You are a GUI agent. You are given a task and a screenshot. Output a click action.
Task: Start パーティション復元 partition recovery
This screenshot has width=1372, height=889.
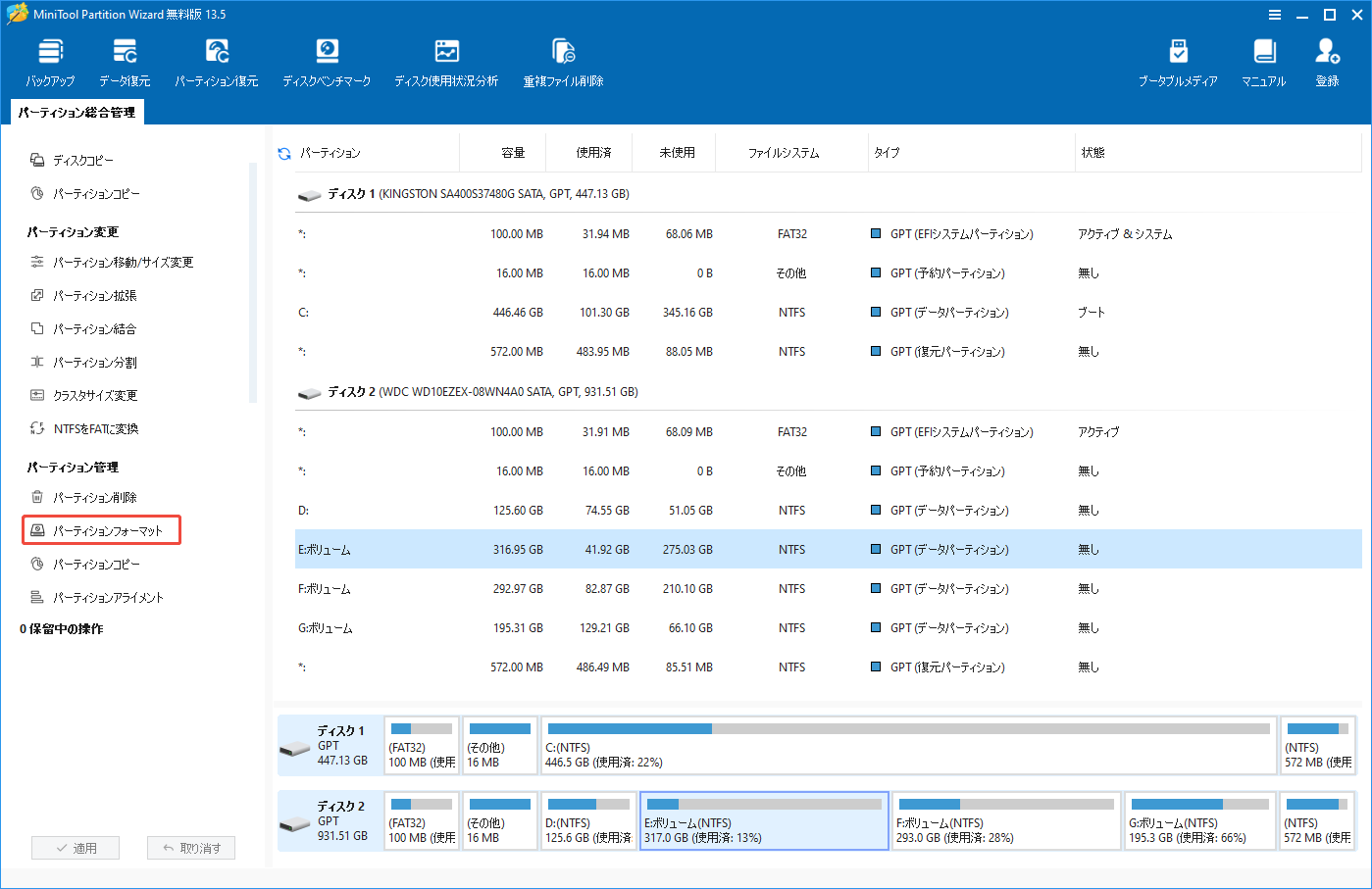216,59
